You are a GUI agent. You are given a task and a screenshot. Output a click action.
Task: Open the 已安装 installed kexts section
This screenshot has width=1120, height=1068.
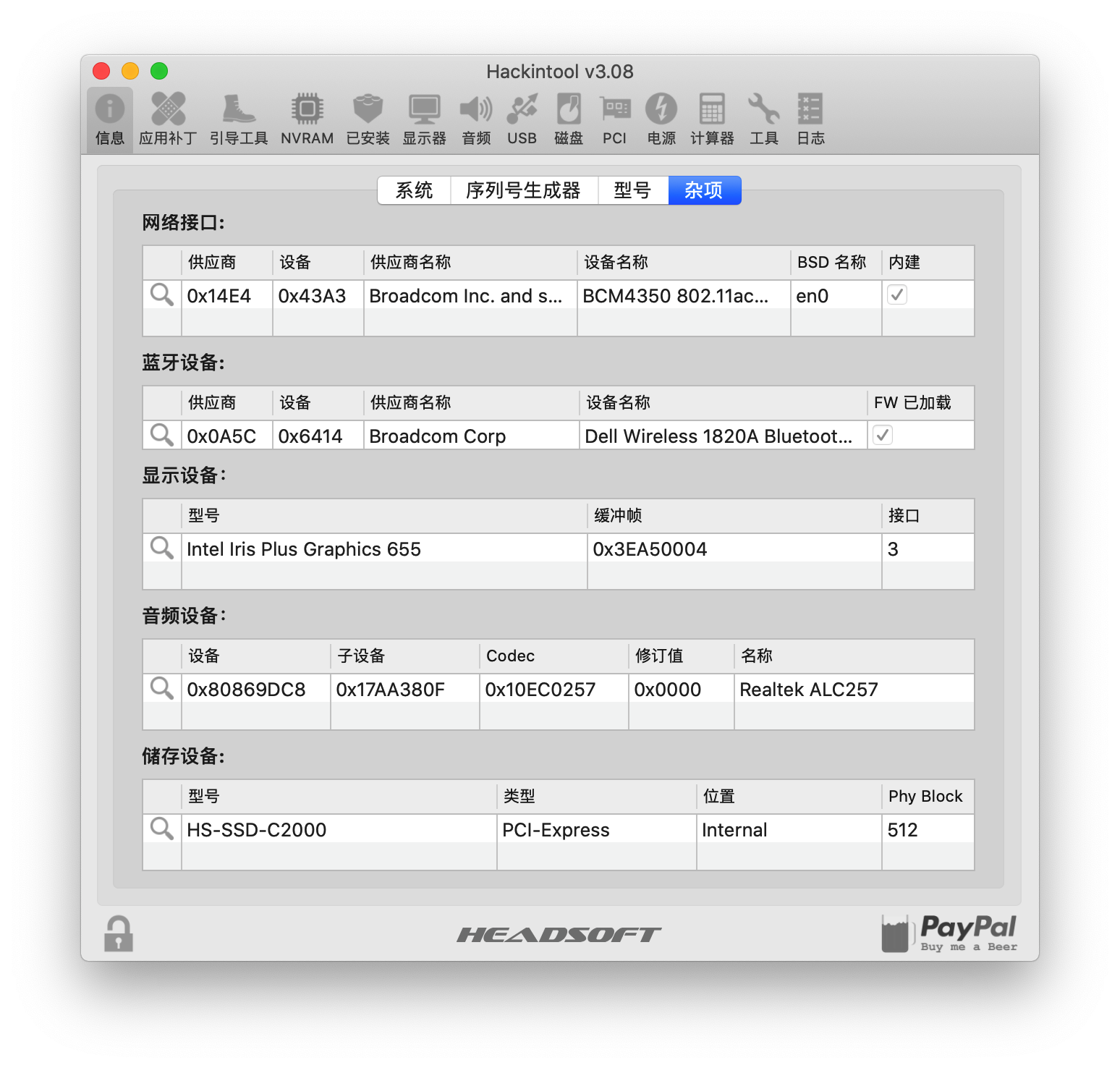pyautogui.click(x=368, y=119)
